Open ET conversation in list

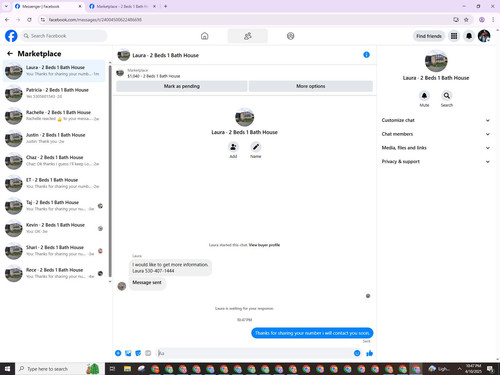54,183
